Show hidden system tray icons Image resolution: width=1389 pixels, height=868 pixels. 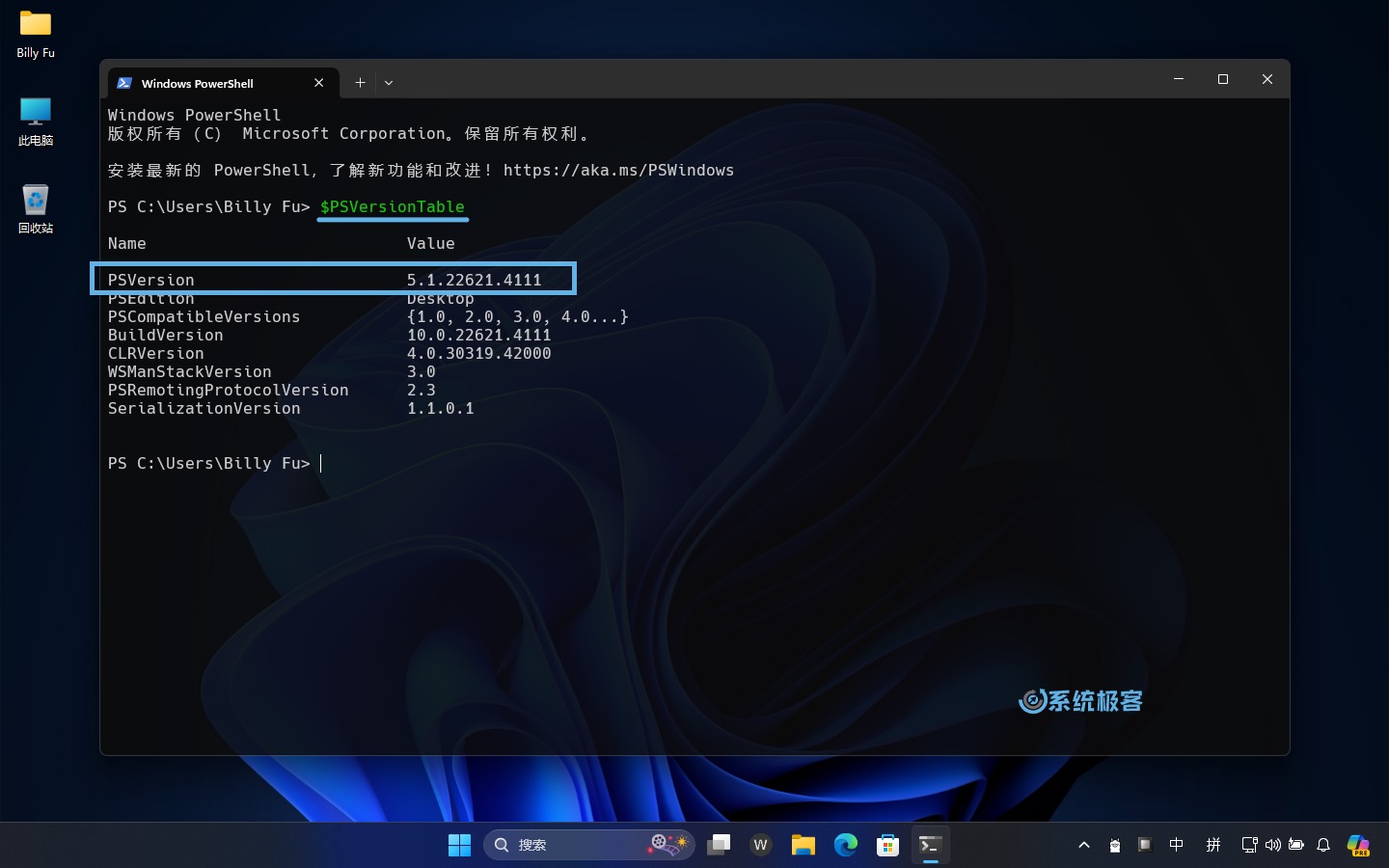1084,845
